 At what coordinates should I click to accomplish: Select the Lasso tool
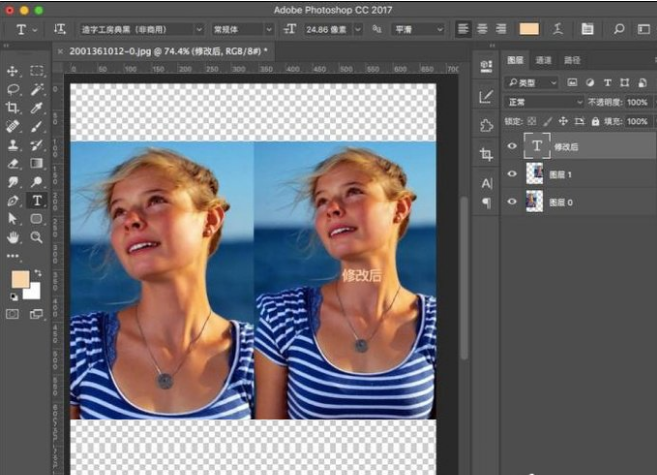tap(13, 89)
